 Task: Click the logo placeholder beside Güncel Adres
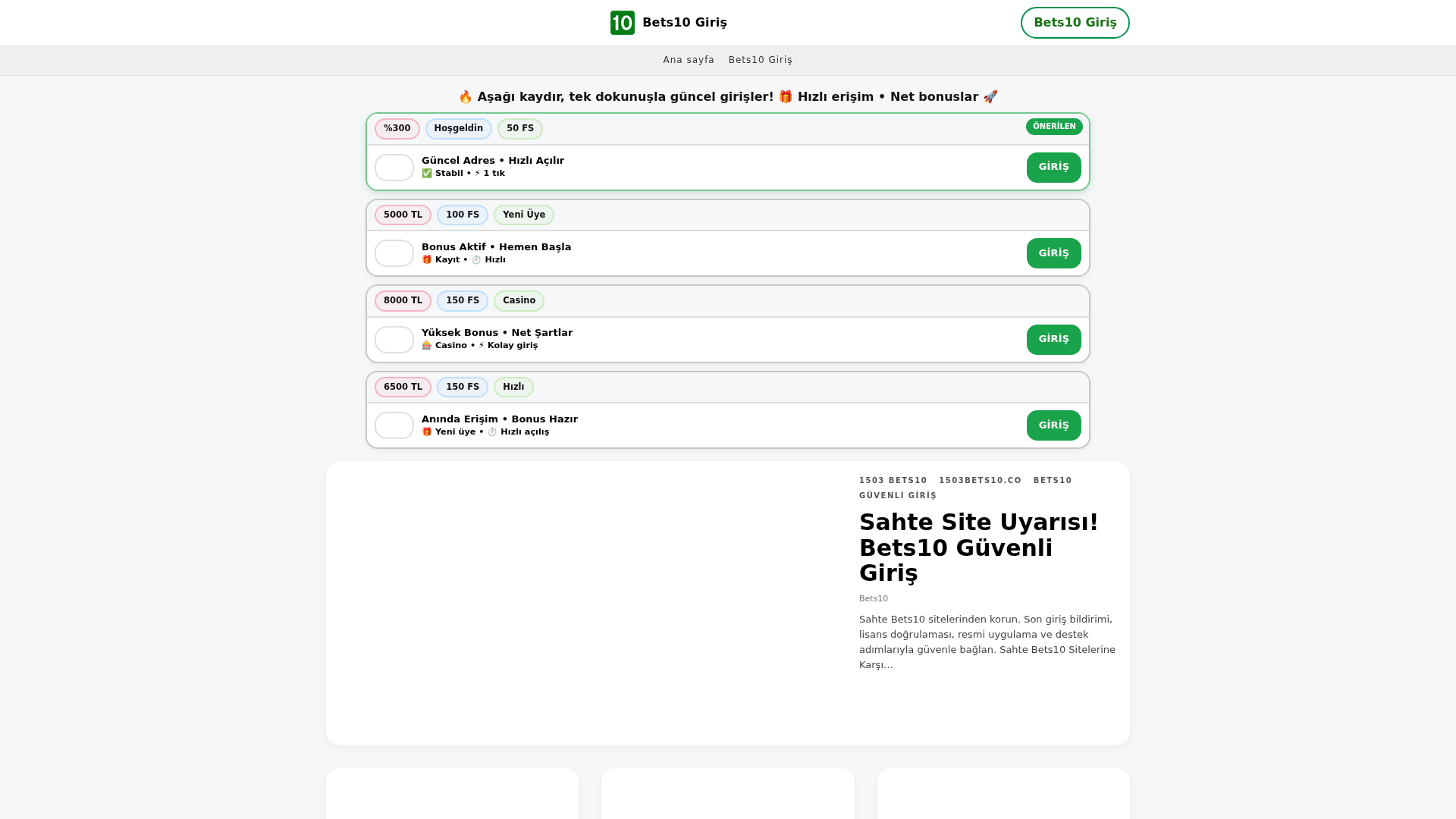(x=394, y=168)
